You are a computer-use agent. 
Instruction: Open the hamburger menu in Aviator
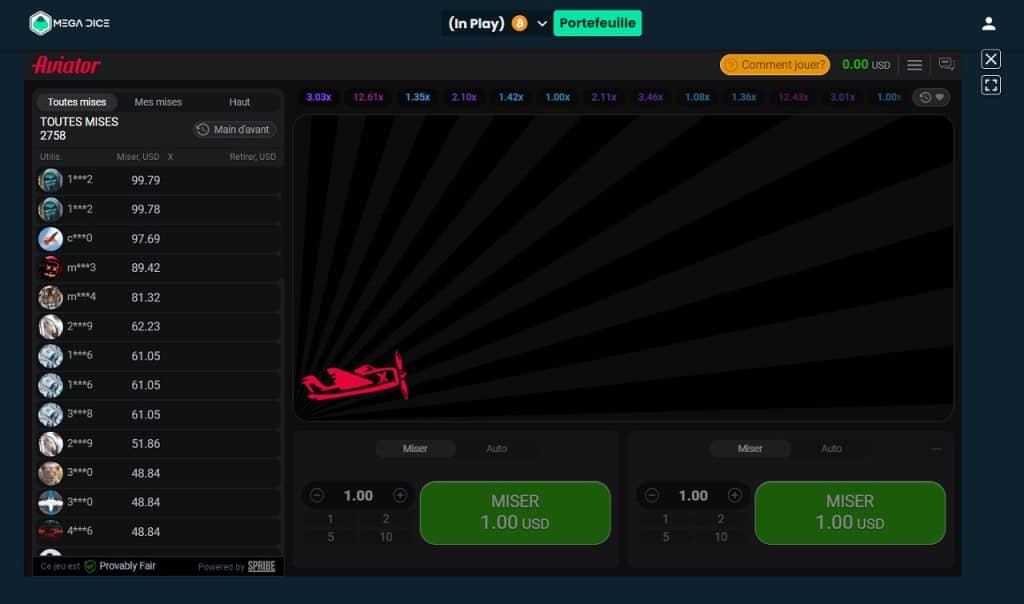(914, 65)
